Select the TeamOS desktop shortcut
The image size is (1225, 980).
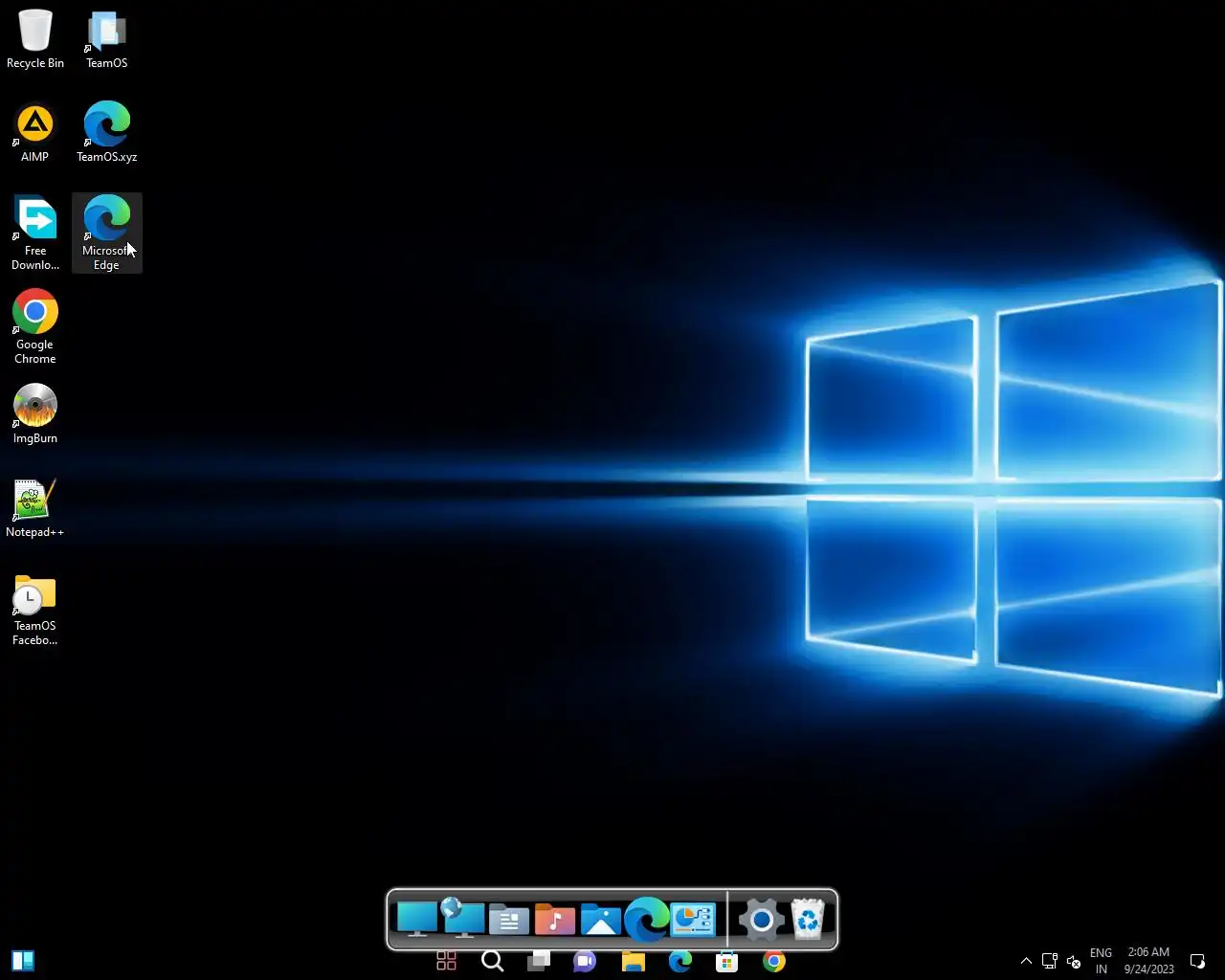tap(106, 39)
